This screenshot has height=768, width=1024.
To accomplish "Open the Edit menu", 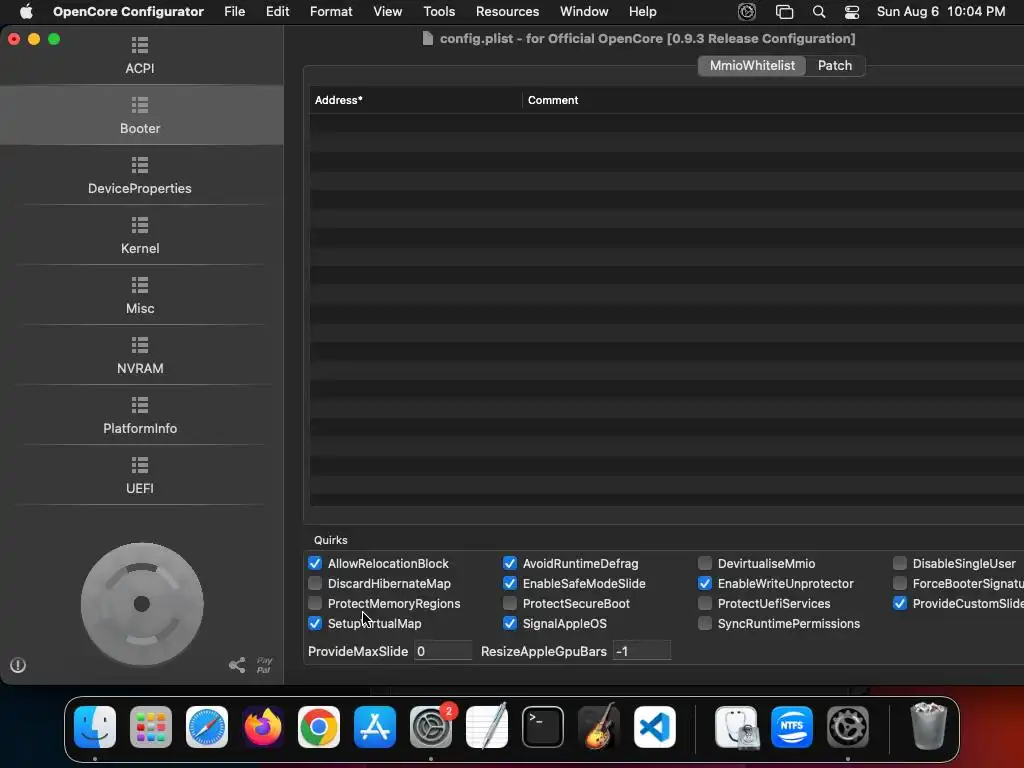I will pyautogui.click(x=278, y=12).
